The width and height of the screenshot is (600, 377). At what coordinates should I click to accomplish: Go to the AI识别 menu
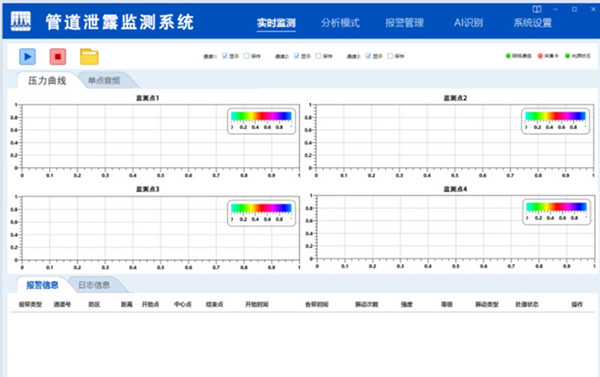(x=468, y=23)
